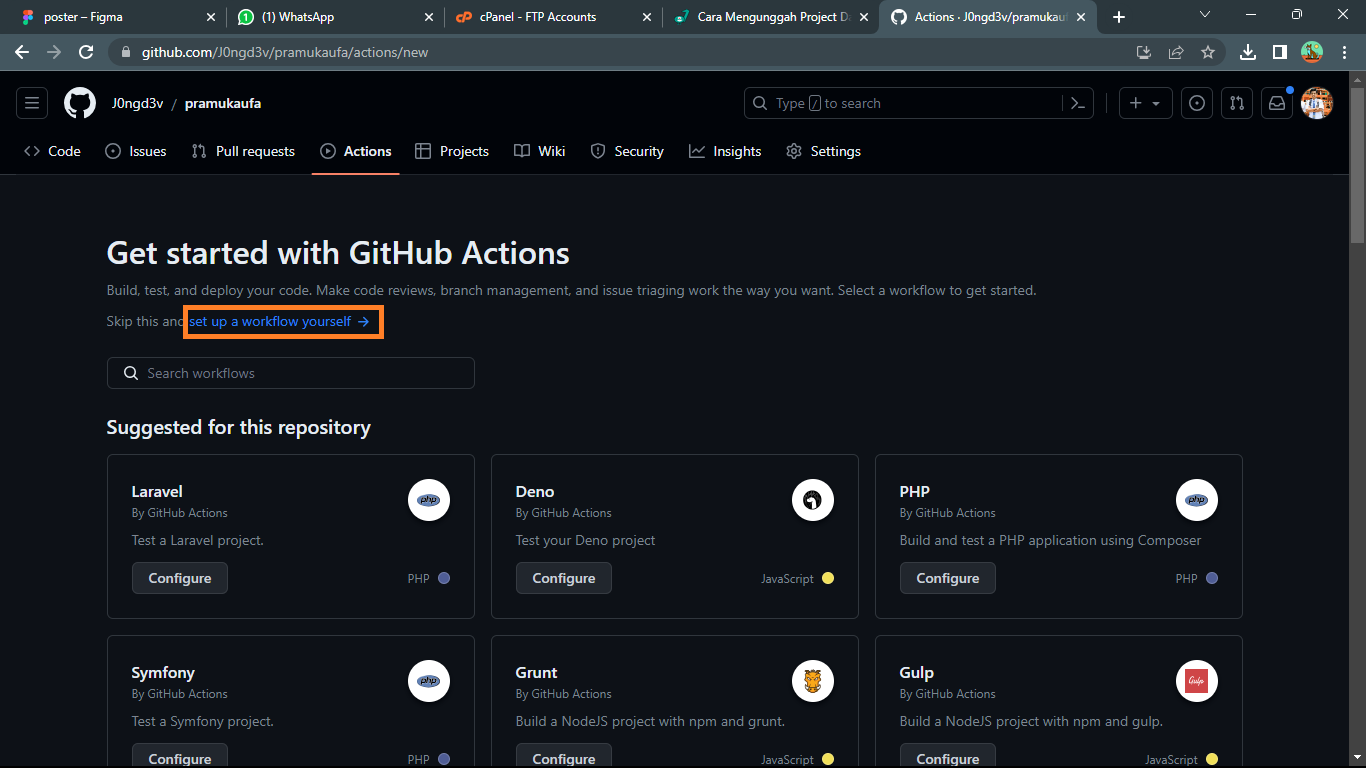Configure the Gulp workflow
Image resolution: width=1366 pixels, height=768 pixels.
(948, 757)
